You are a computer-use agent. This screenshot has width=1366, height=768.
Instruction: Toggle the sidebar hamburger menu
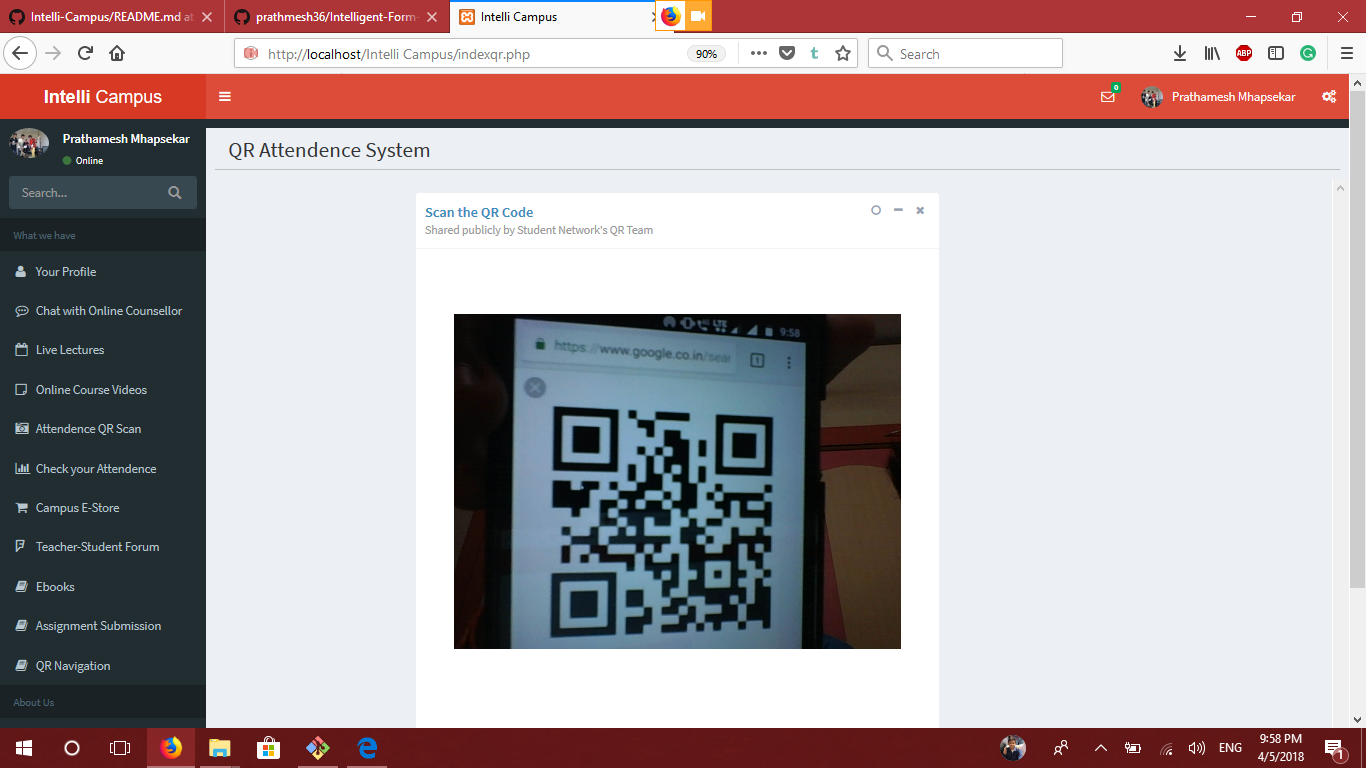pos(225,97)
